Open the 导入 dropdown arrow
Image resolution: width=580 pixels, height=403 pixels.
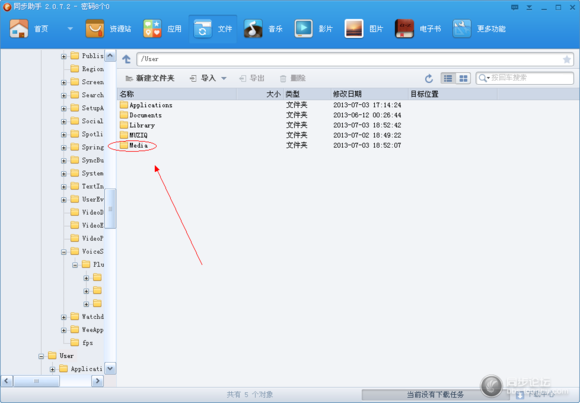[223, 78]
